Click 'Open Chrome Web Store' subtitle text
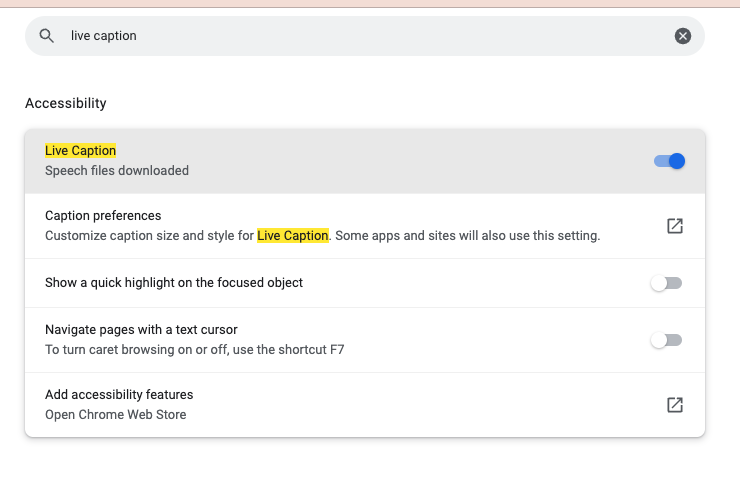The height and width of the screenshot is (480, 740). click(116, 414)
